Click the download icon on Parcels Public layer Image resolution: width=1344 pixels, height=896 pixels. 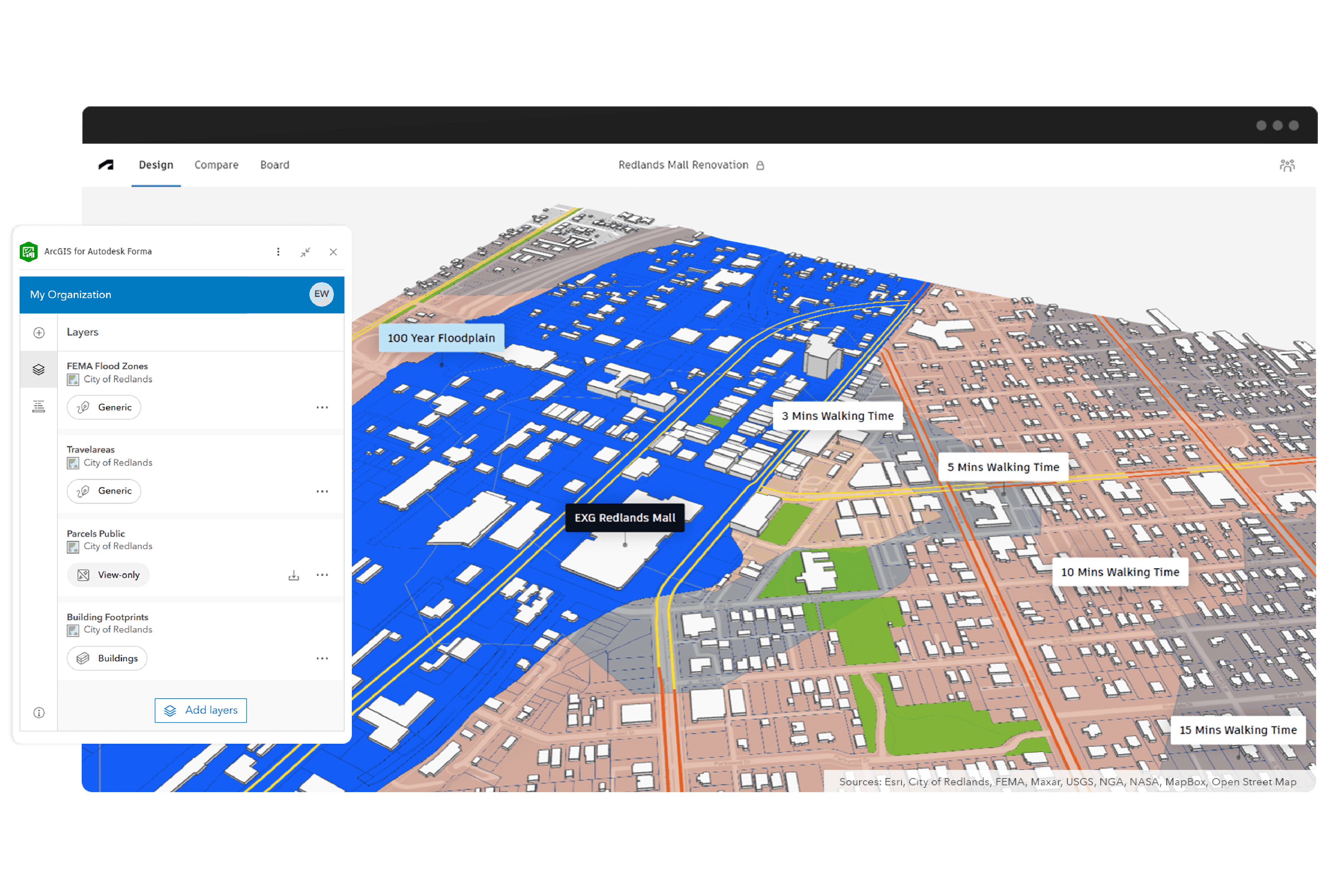[294, 575]
